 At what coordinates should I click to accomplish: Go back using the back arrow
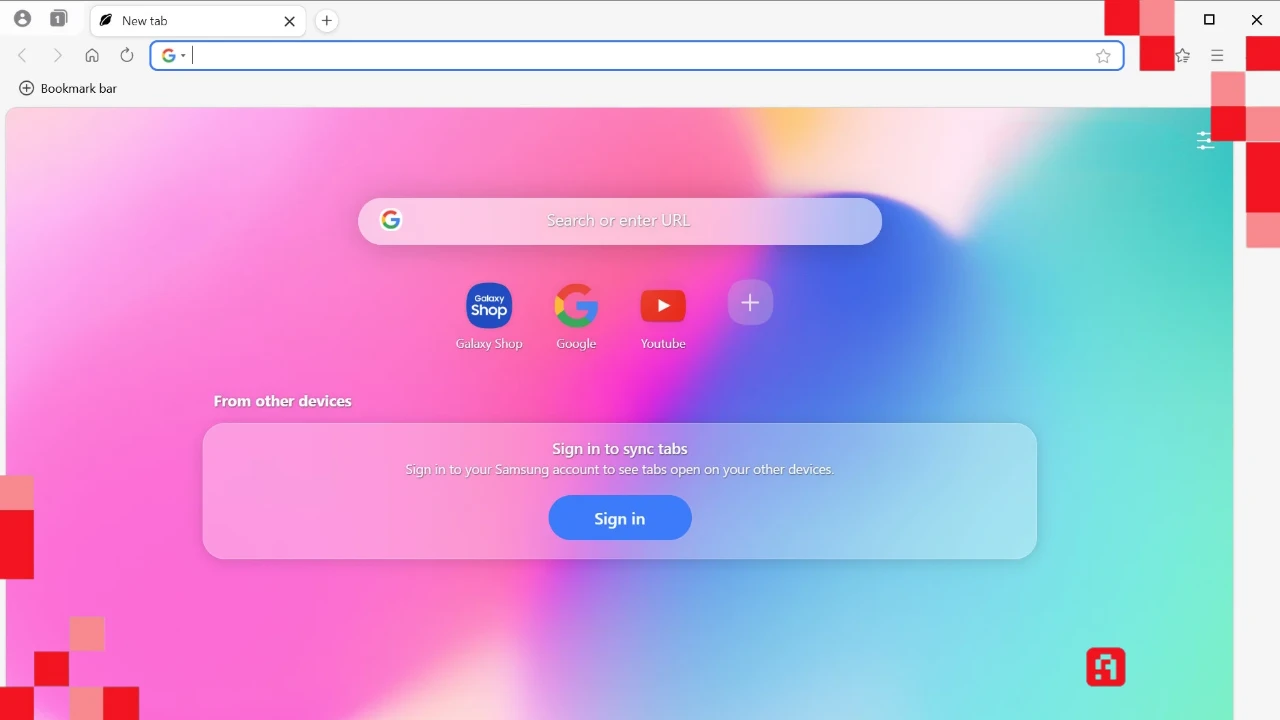pyautogui.click(x=22, y=55)
